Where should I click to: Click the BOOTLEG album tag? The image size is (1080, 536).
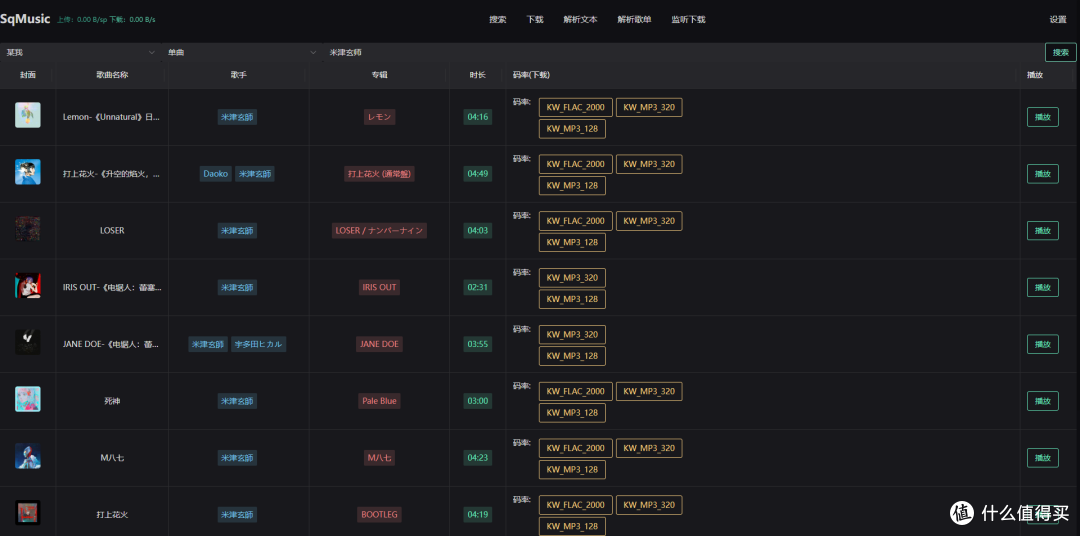coord(380,515)
